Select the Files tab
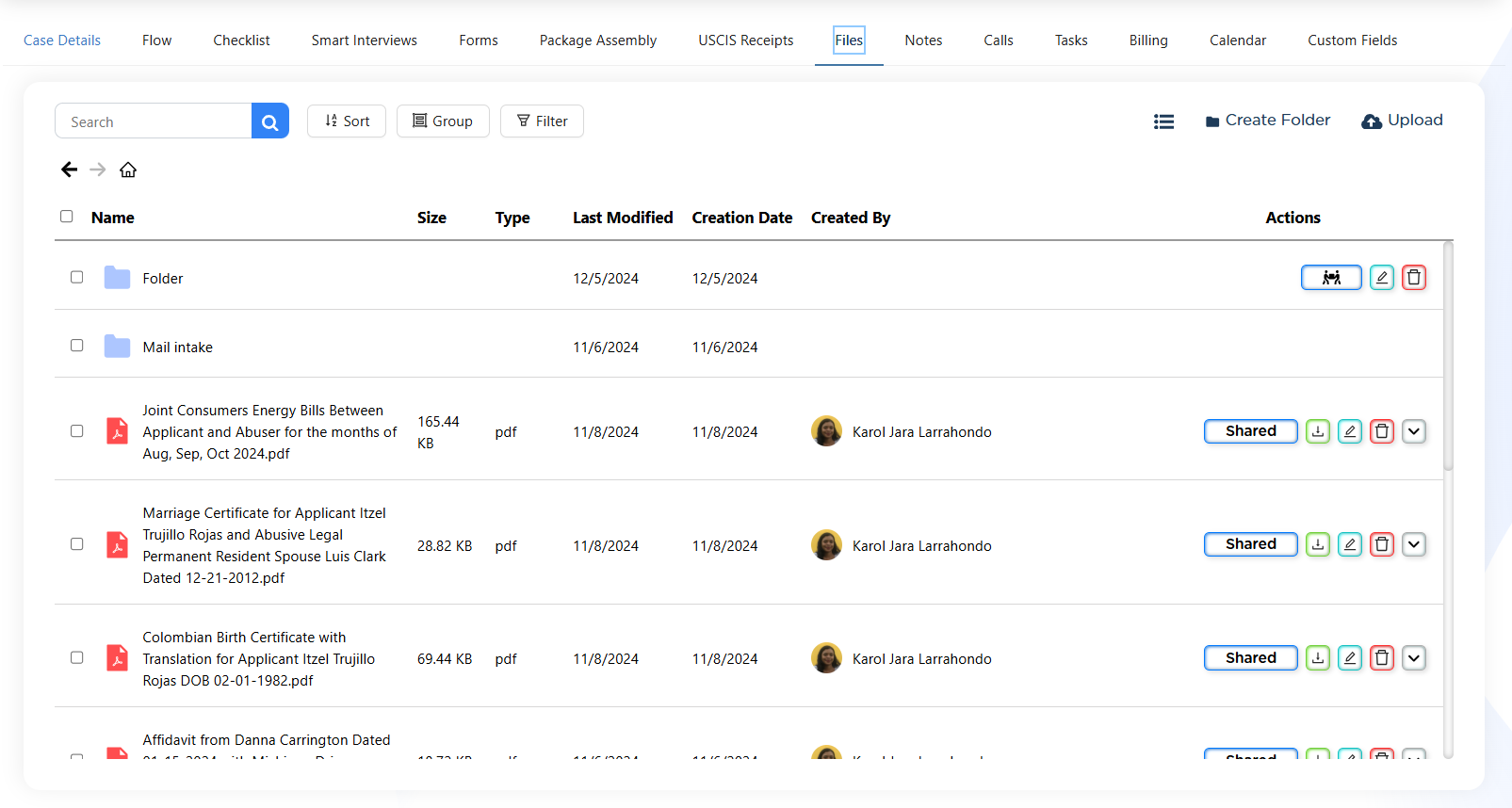Screen dimensions: 1512x808 [849, 40]
